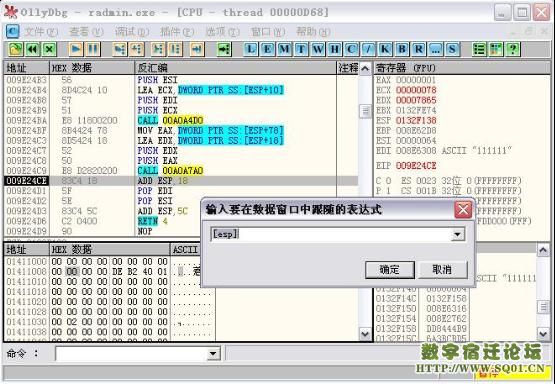
Task: Pause execution with the pause icon
Action: pyautogui.click(x=93, y=49)
